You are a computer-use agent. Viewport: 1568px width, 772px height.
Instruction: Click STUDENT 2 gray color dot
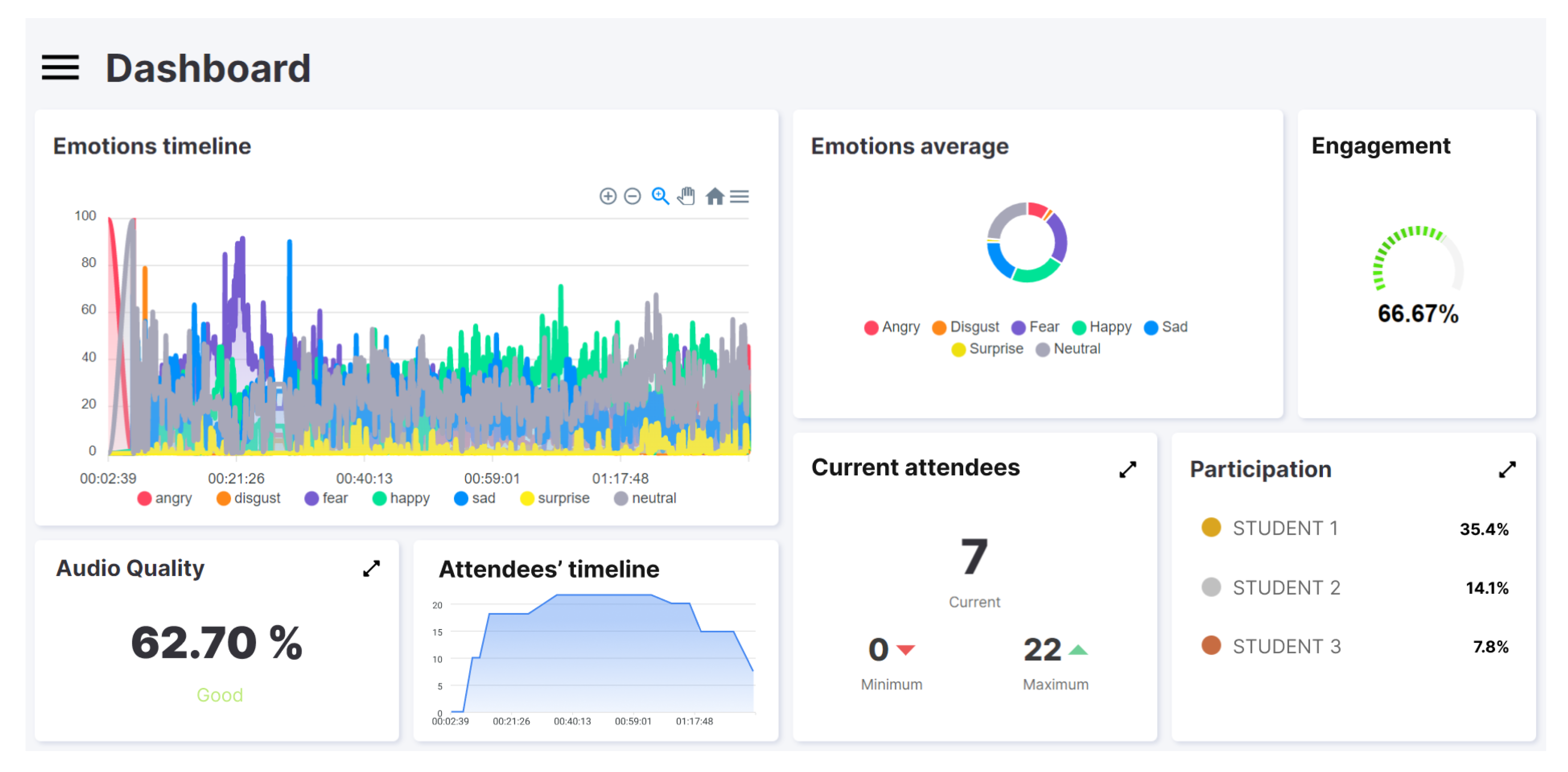click(x=1211, y=587)
